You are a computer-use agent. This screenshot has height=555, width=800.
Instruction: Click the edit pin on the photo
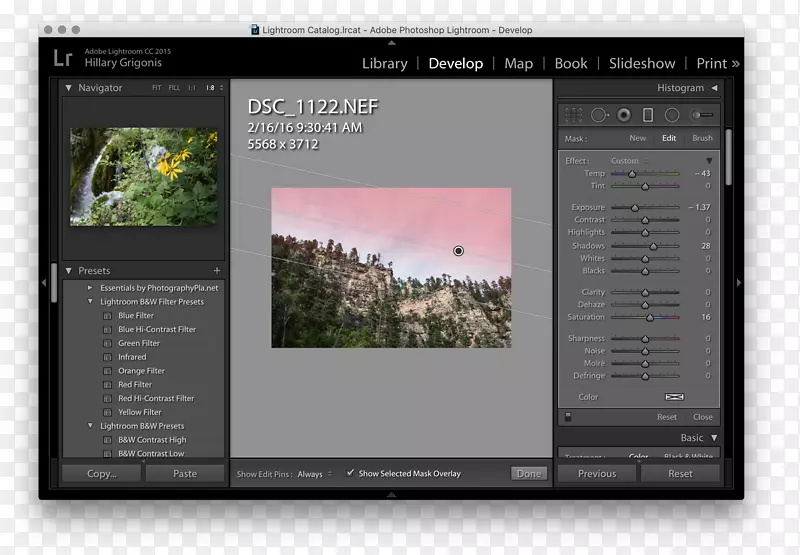pos(458,251)
